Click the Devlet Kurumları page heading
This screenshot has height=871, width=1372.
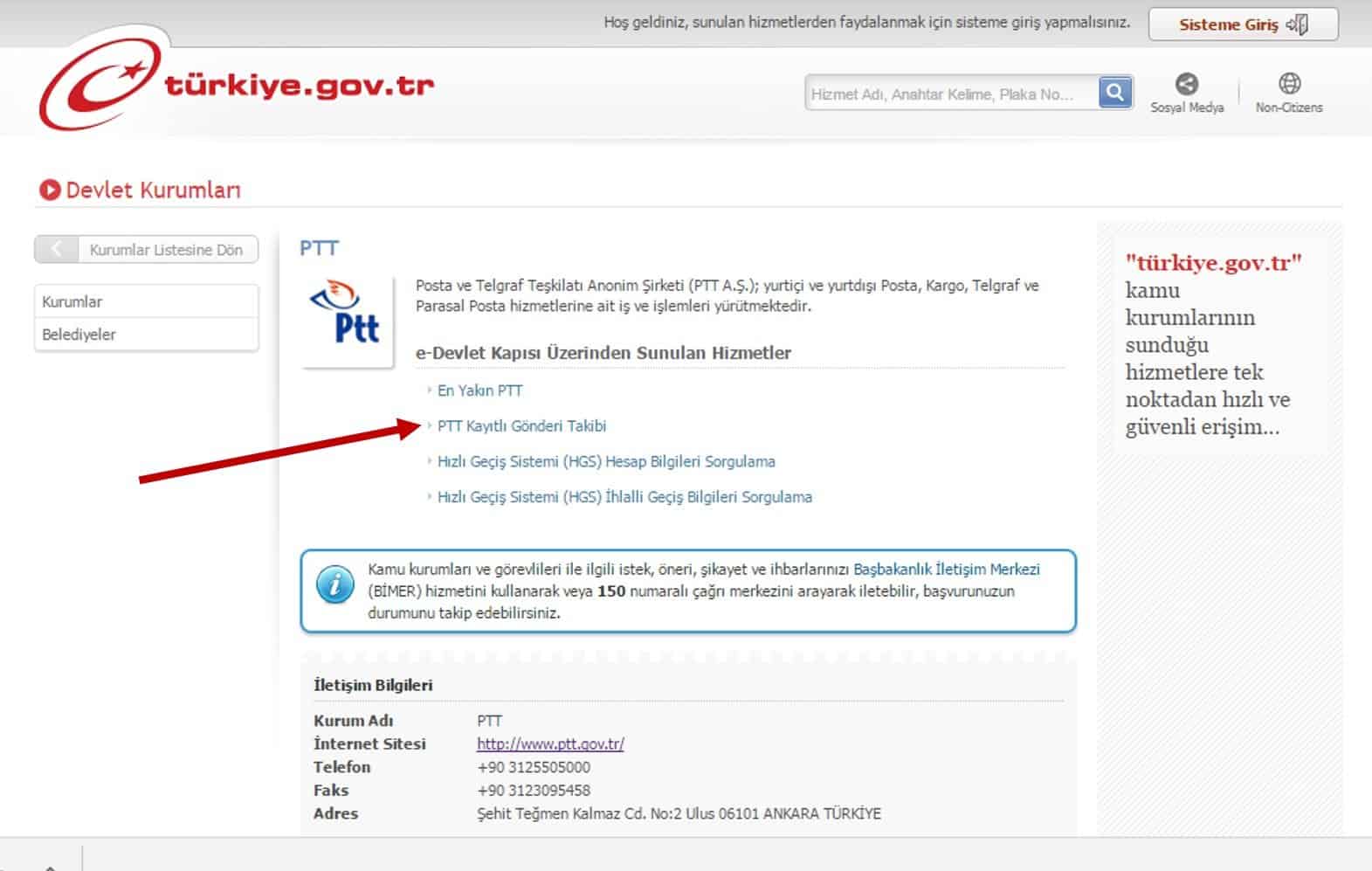[154, 190]
